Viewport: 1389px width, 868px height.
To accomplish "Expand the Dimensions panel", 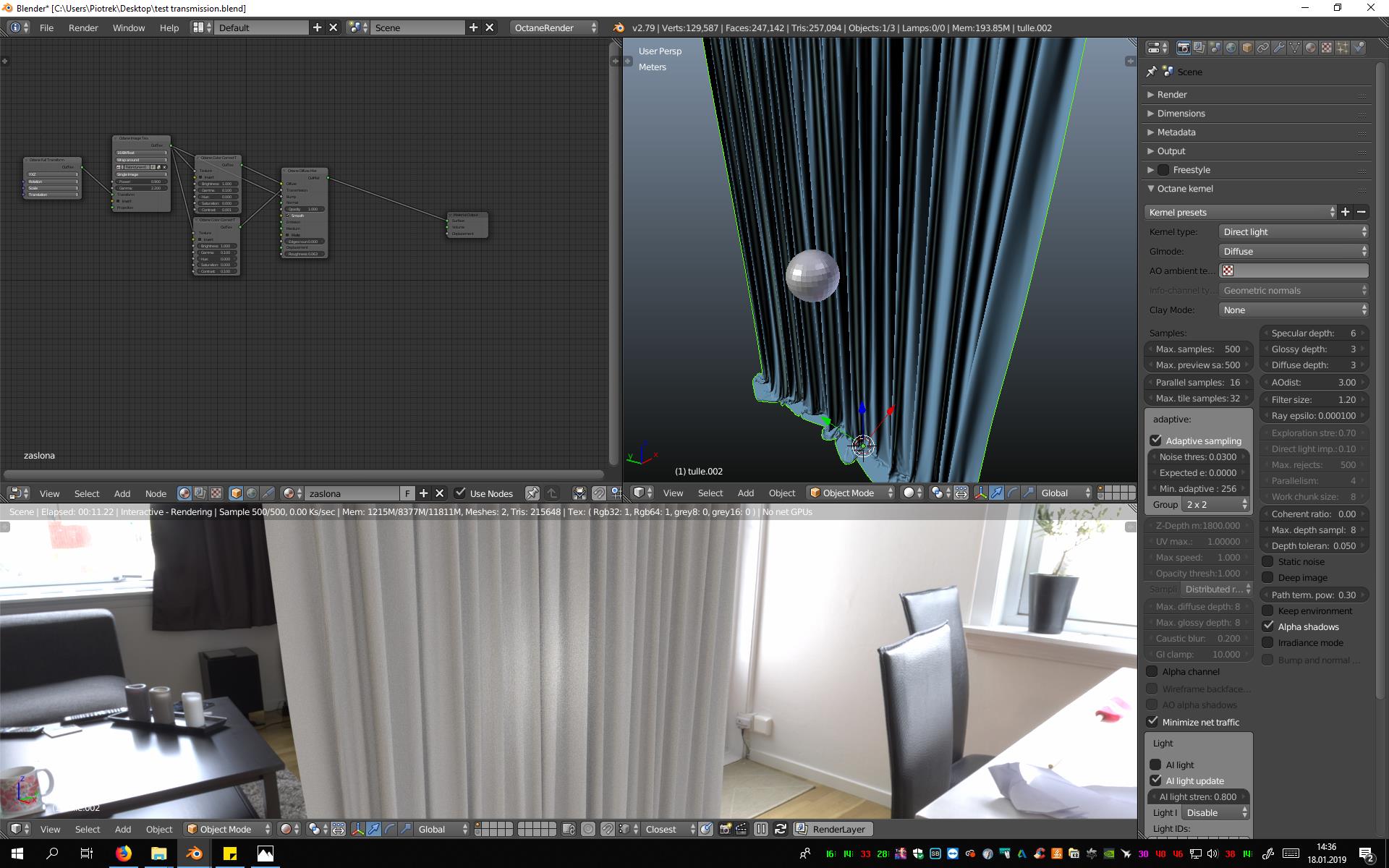I will pyautogui.click(x=1181, y=114).
